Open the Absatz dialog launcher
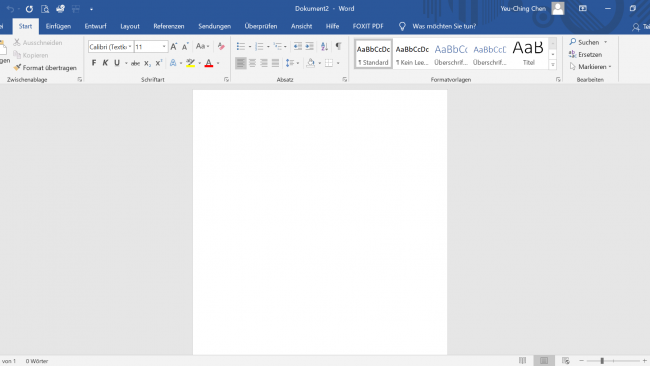The height and width of the screenshot is (366, 650). [x=344, y=80]
